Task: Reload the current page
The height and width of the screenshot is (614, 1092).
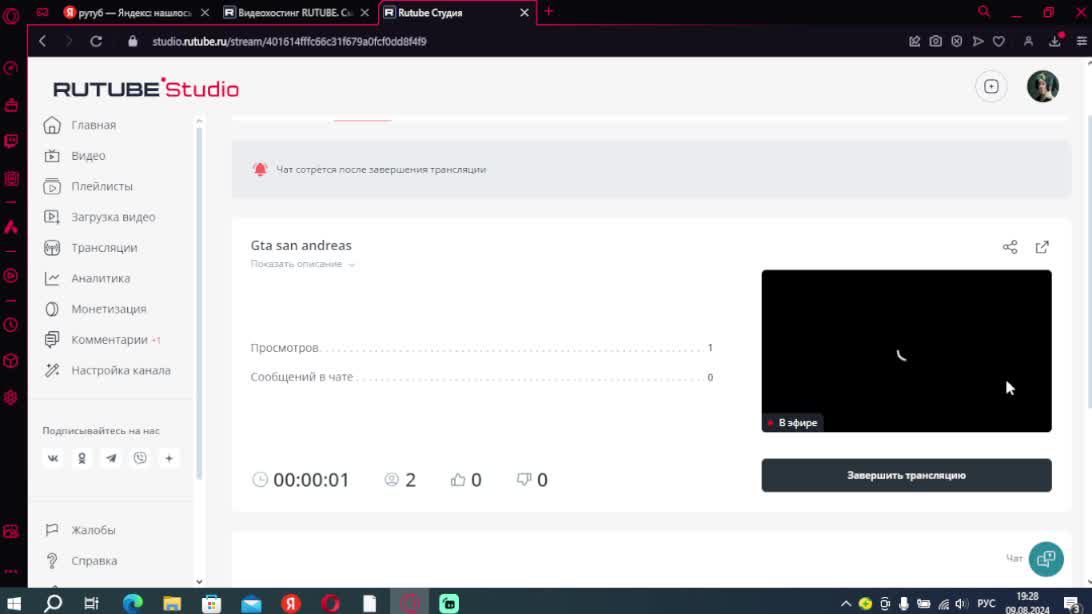Action: (x=96, y=41)
